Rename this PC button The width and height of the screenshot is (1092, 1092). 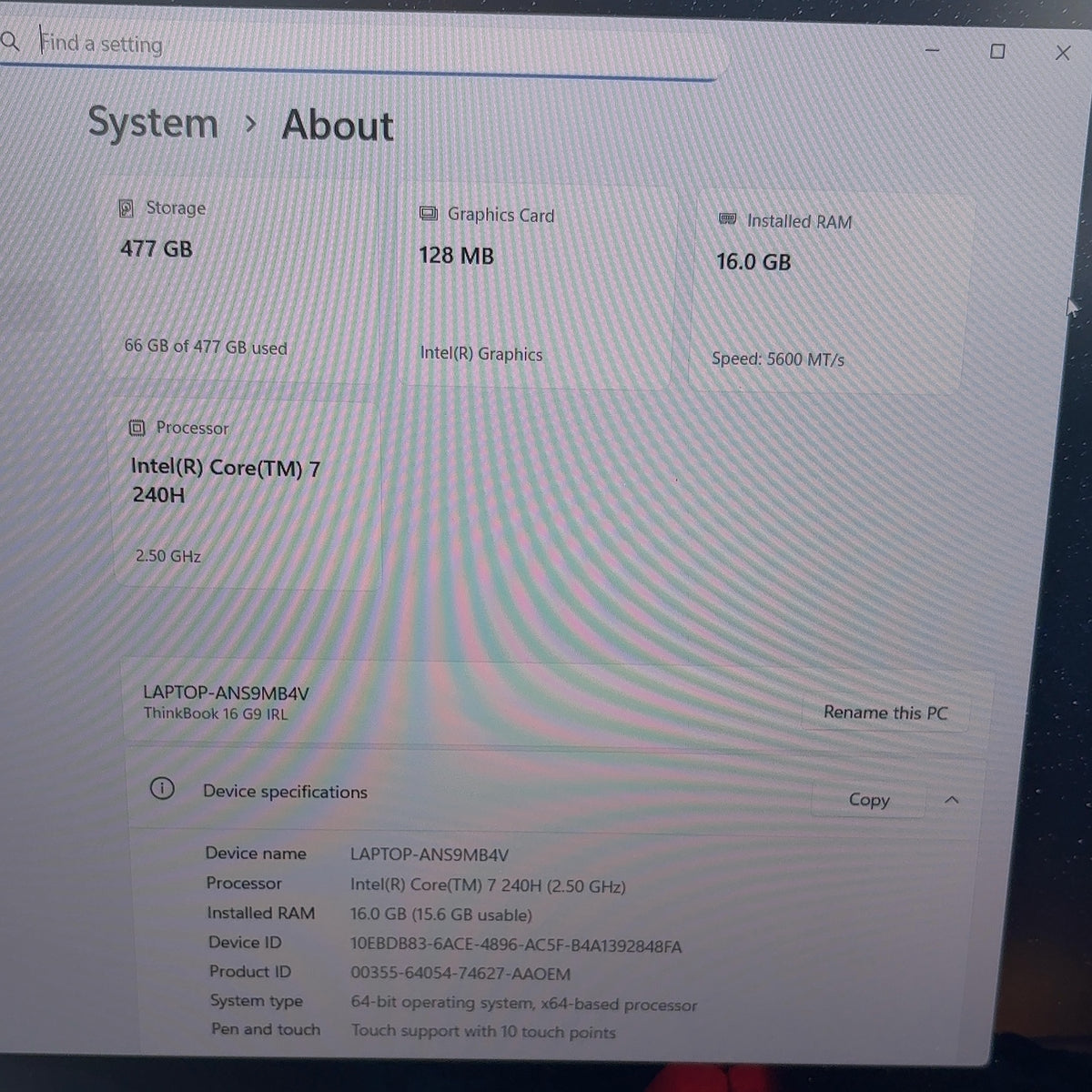(885, 713)
